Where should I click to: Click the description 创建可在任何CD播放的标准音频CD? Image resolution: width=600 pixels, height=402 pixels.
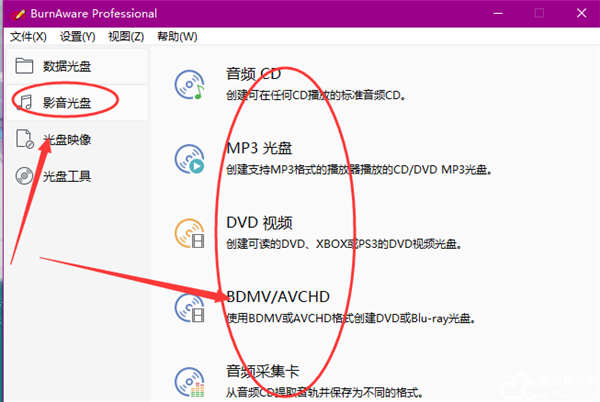coord(316,95)
